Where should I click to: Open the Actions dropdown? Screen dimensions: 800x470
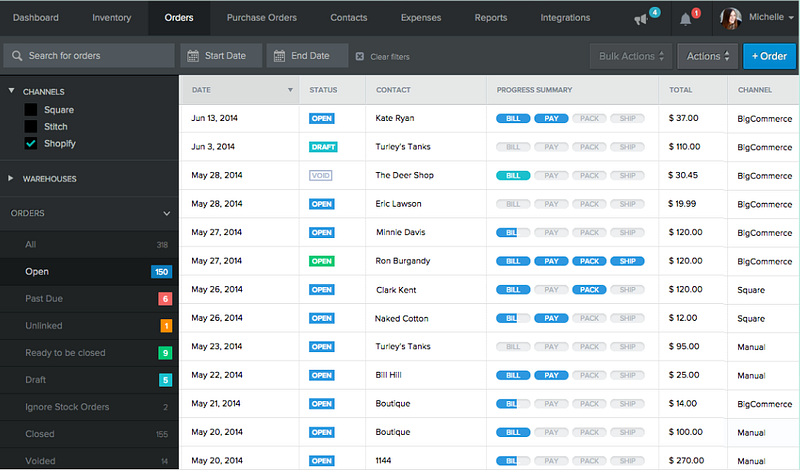(708, 56)
